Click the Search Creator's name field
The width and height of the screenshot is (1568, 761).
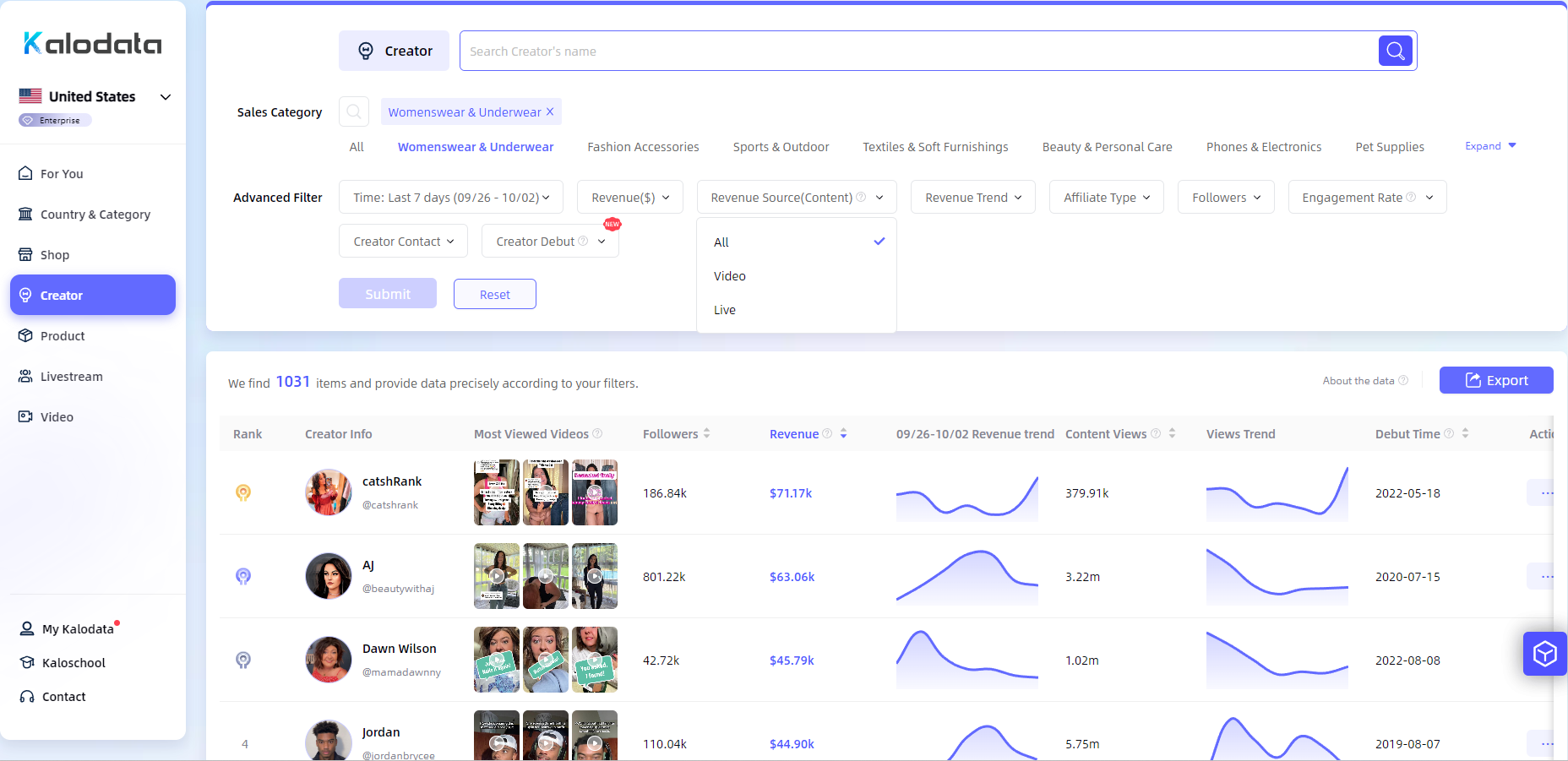[x=917, y=51]
